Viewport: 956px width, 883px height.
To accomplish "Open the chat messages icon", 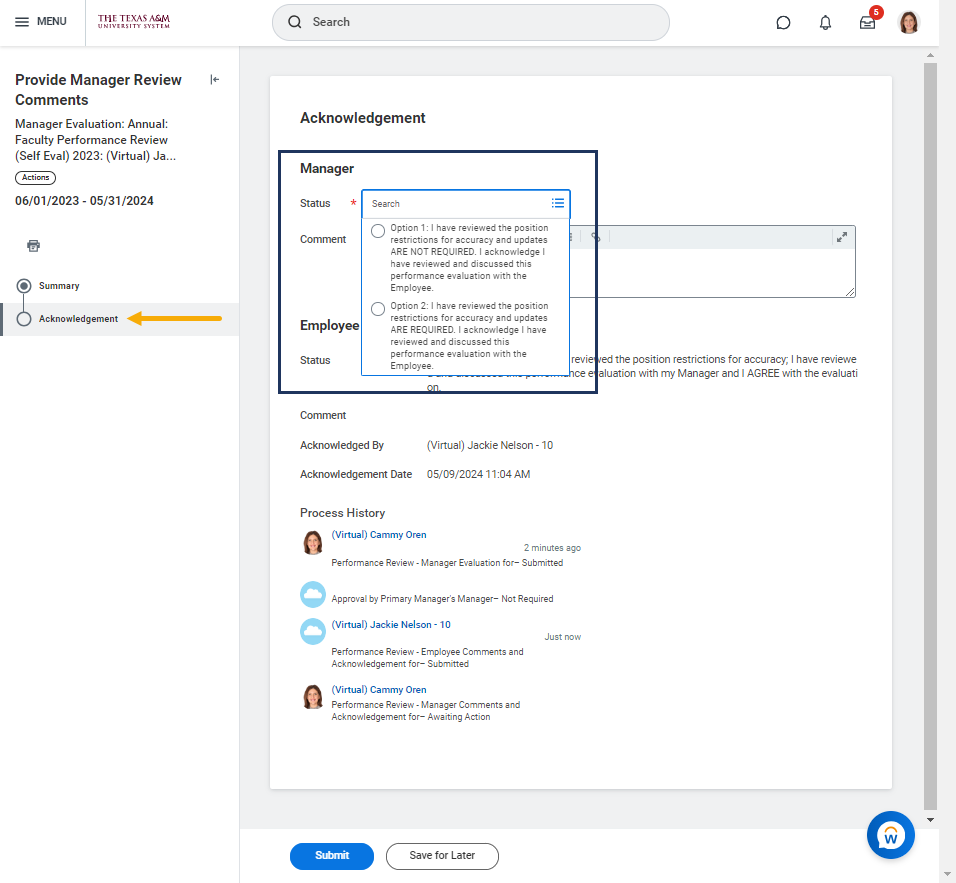I will pyautogui.click(x=784, y=23).
